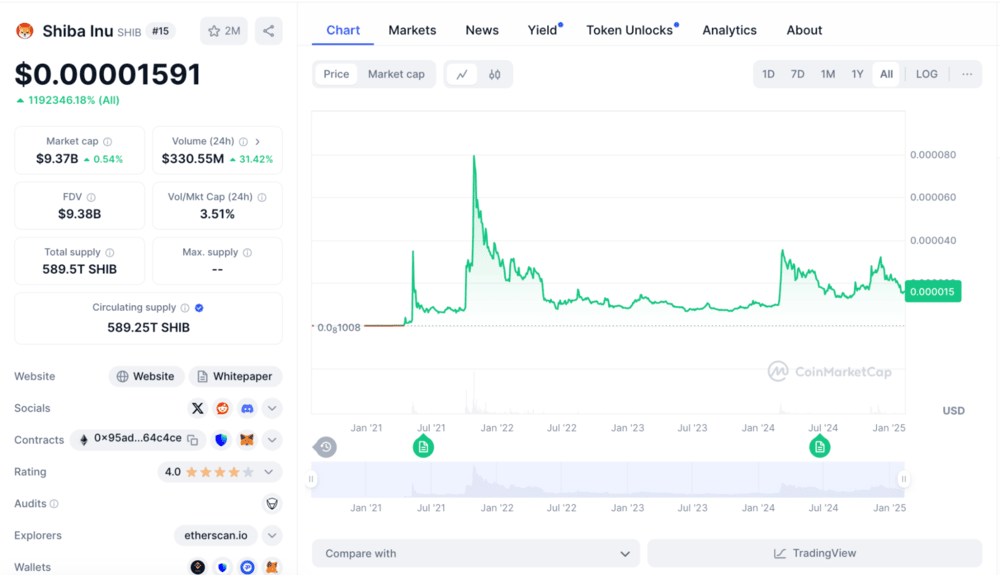1000x575 pixels.
Task: Click the TradingView button
Action: click(814, 553)
